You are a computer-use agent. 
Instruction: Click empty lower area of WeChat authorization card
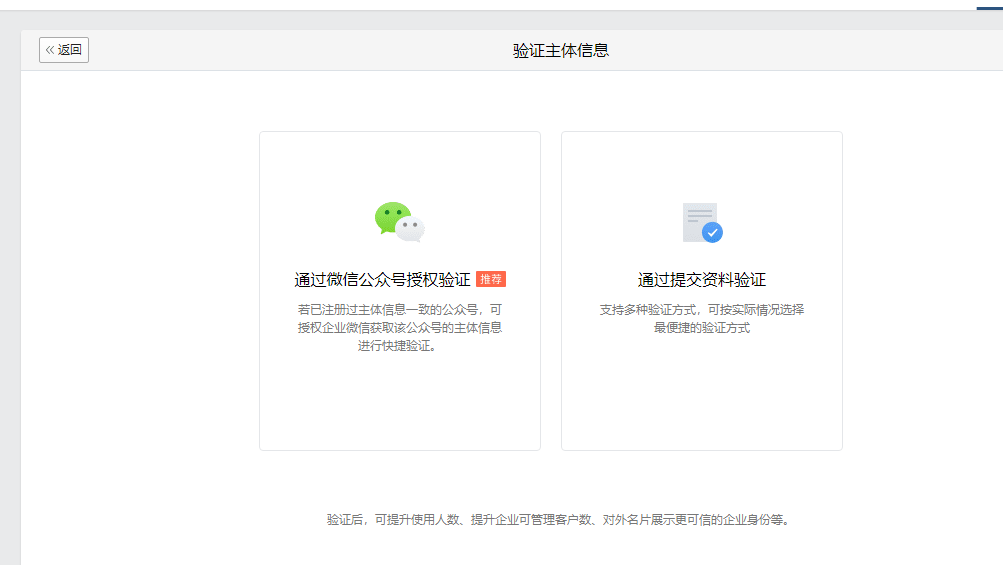point(399,405)
